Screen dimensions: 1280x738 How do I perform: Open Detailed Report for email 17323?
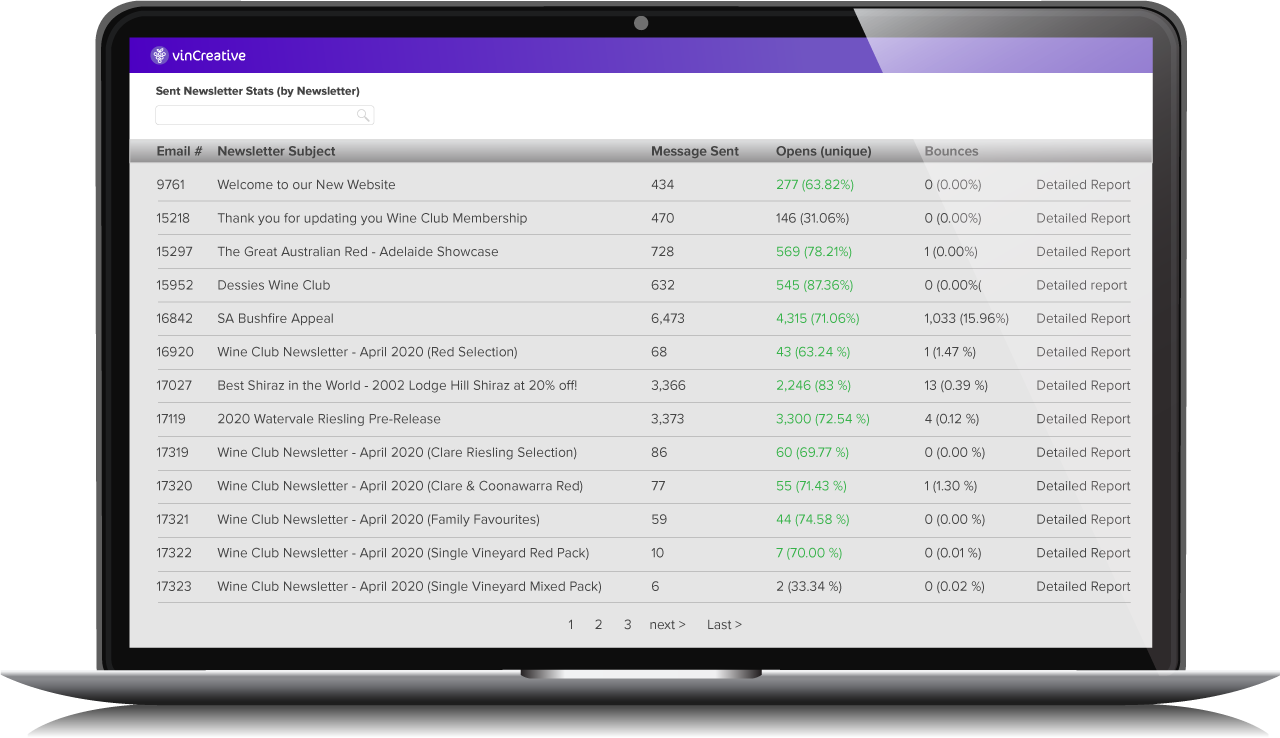point(1083,587)
